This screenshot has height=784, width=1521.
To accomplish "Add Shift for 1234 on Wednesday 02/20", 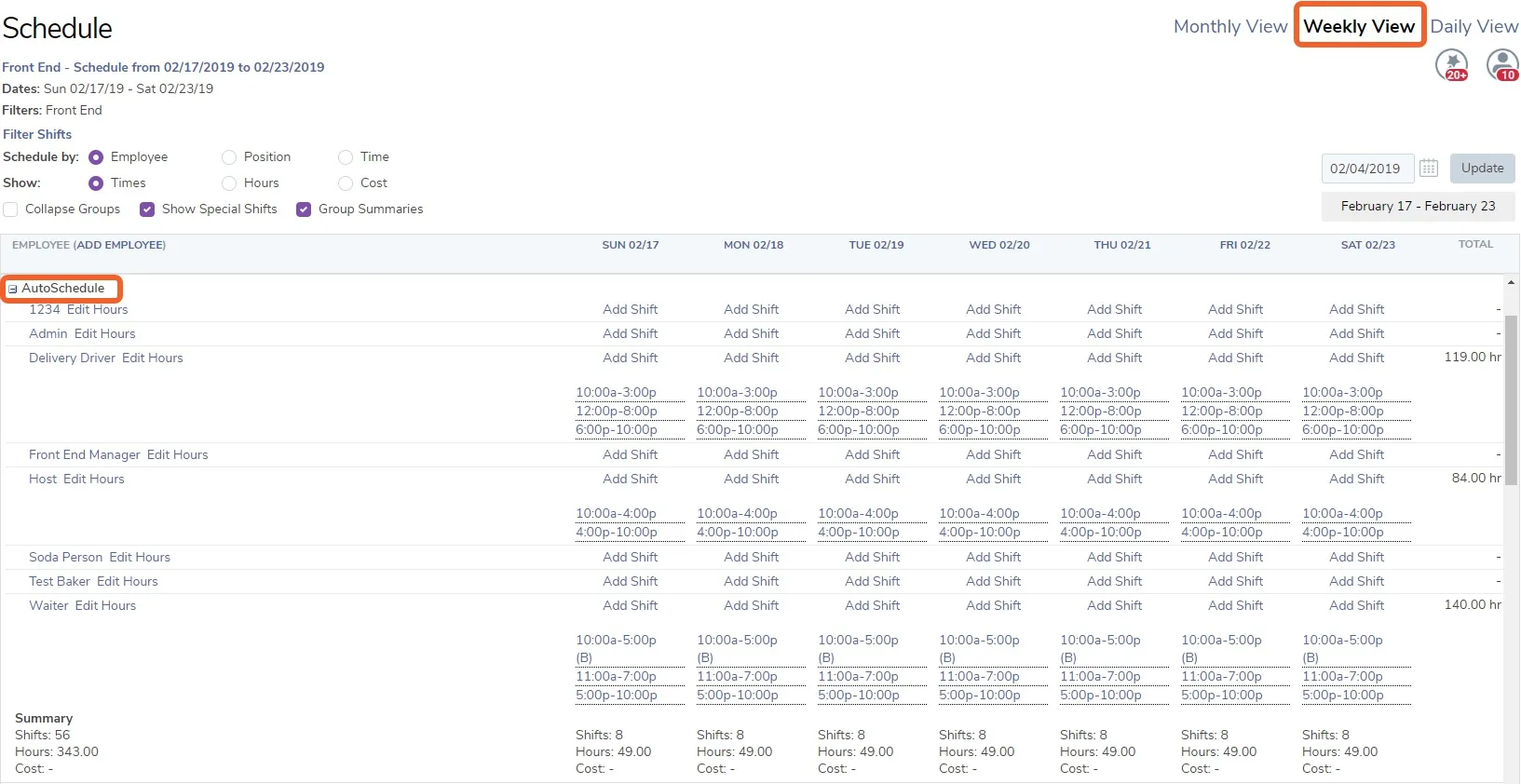I will pos(994,309).
